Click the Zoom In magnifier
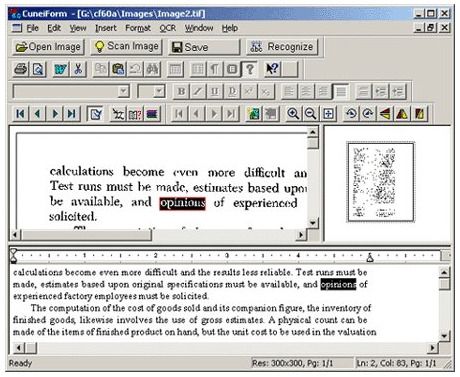Viewport: 460px width, 377px height. (293, 114)
